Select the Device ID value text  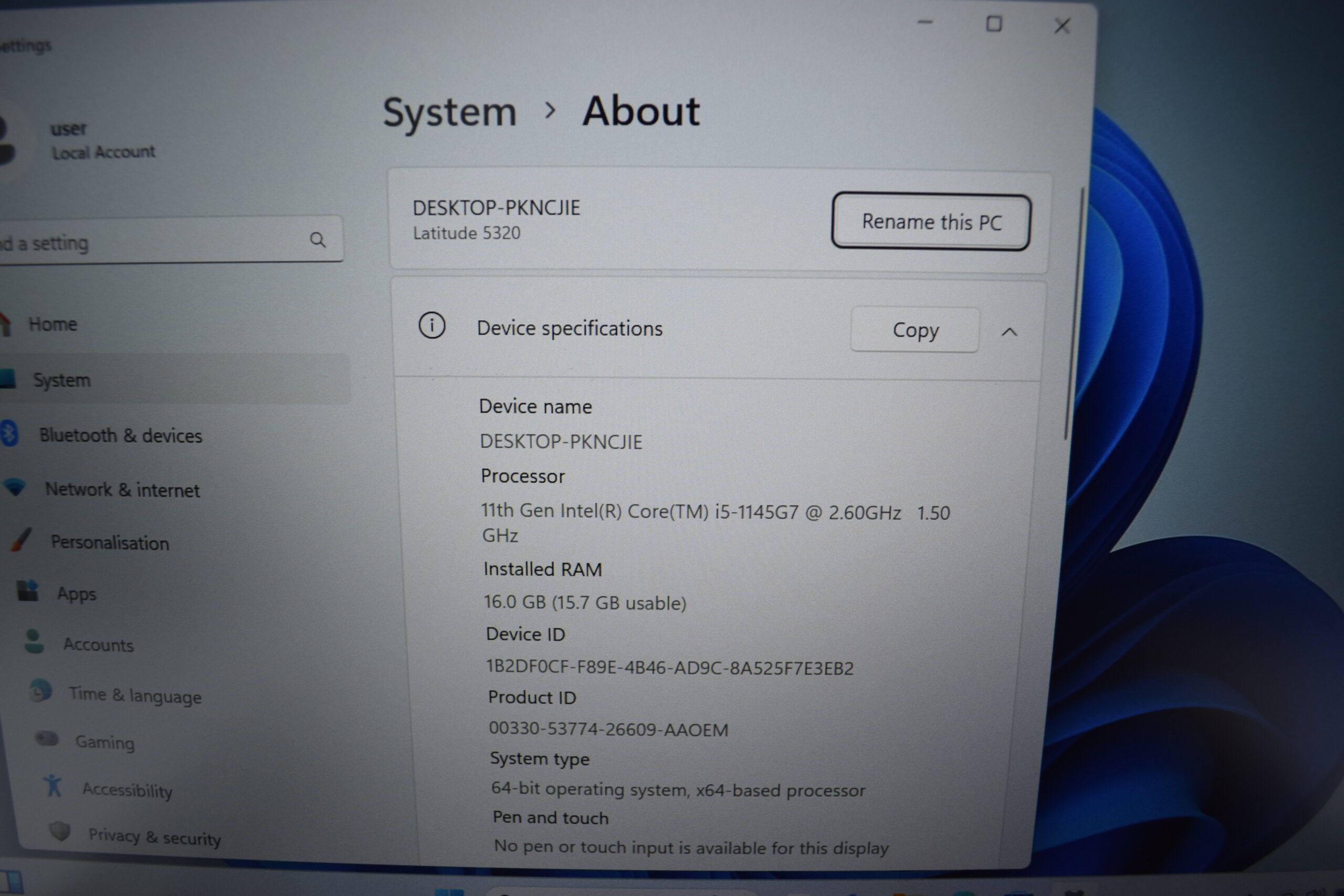pyautogui.click(x=669, y=668)
